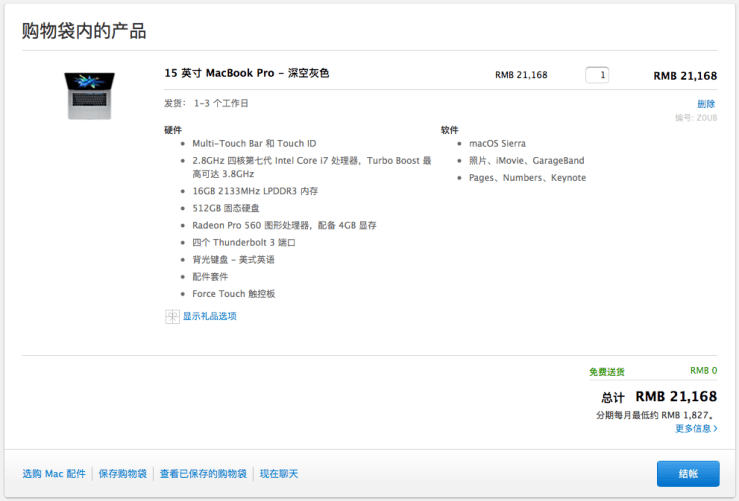The width and height of the screenshot is (739, 501).
Task: Click the MacBook Pro product thumbnail
Action: [x=89, y=96]
